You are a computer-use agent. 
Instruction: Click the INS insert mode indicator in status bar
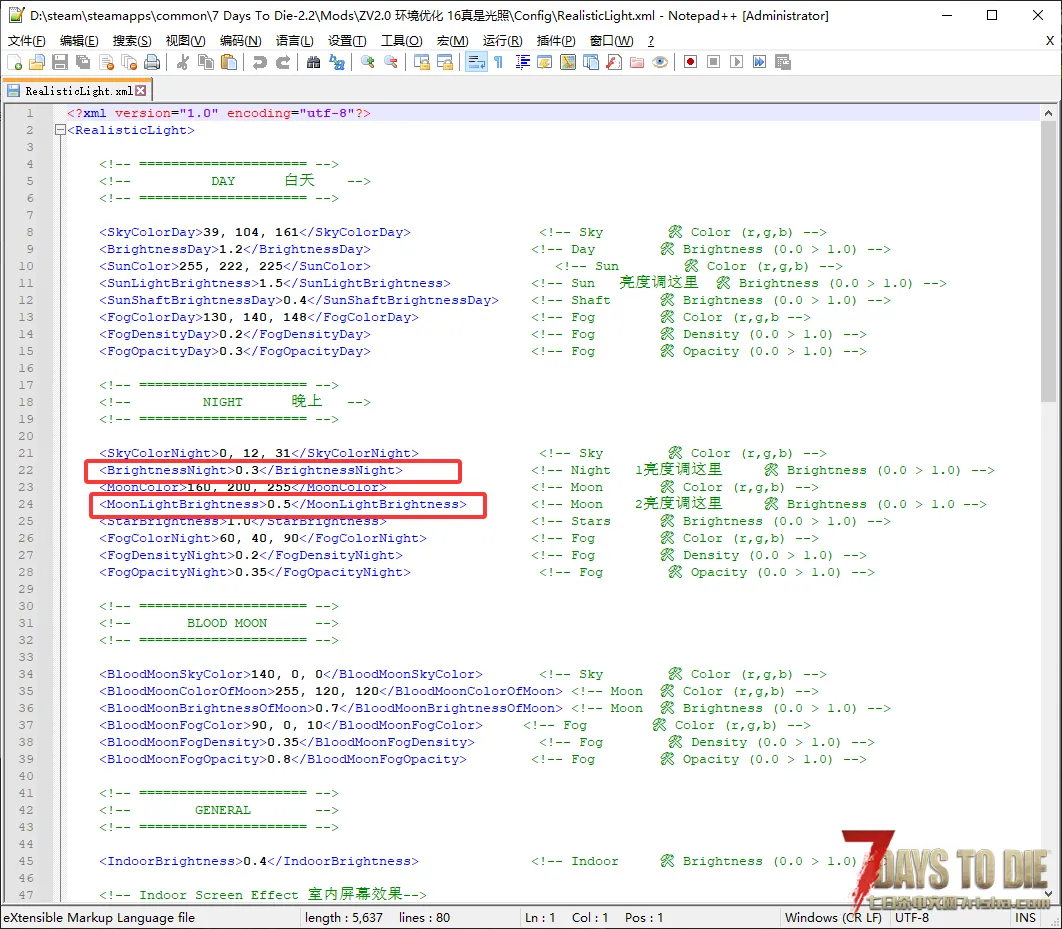[1026, 917]
